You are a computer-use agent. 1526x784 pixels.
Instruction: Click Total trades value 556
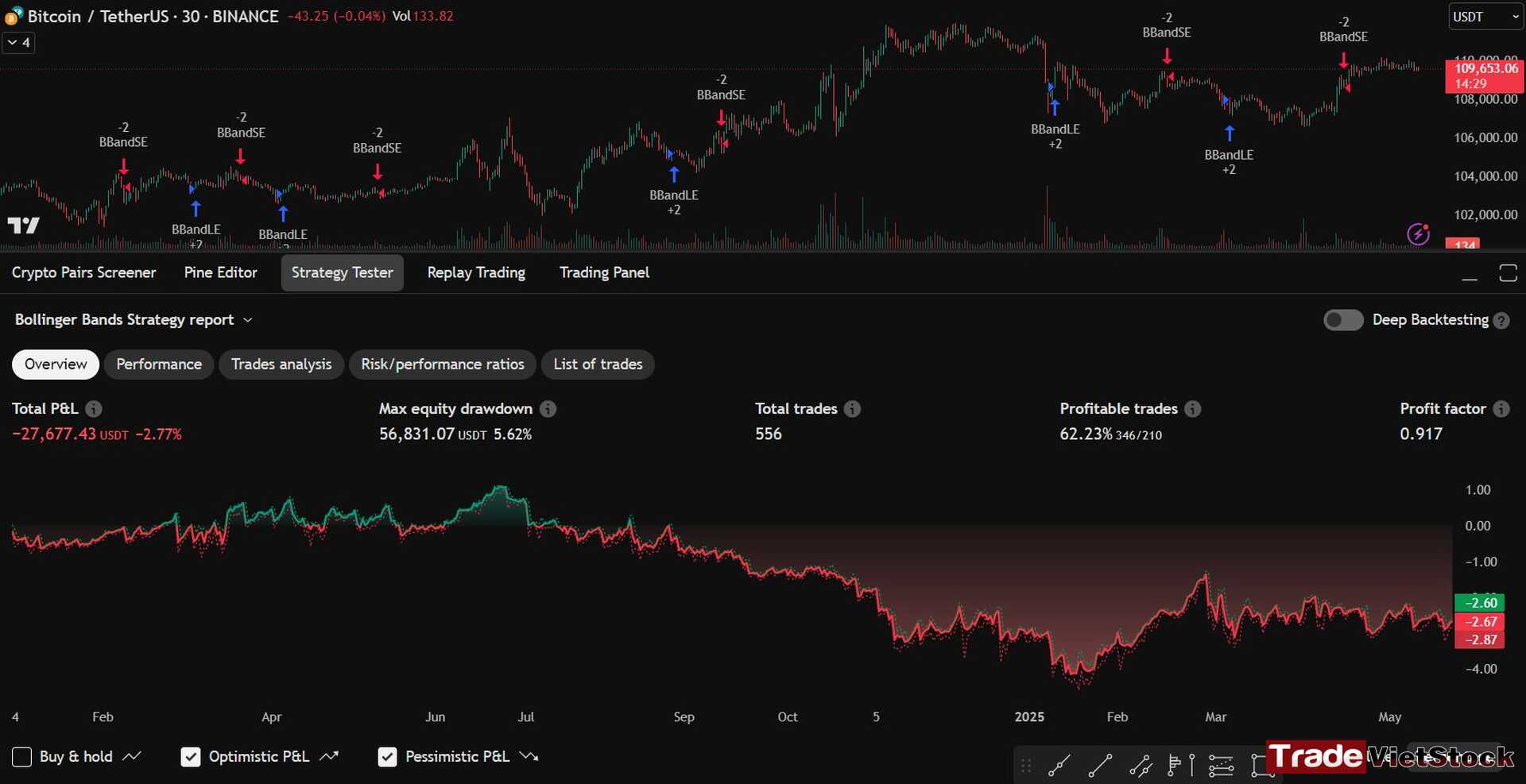point(769,434)
